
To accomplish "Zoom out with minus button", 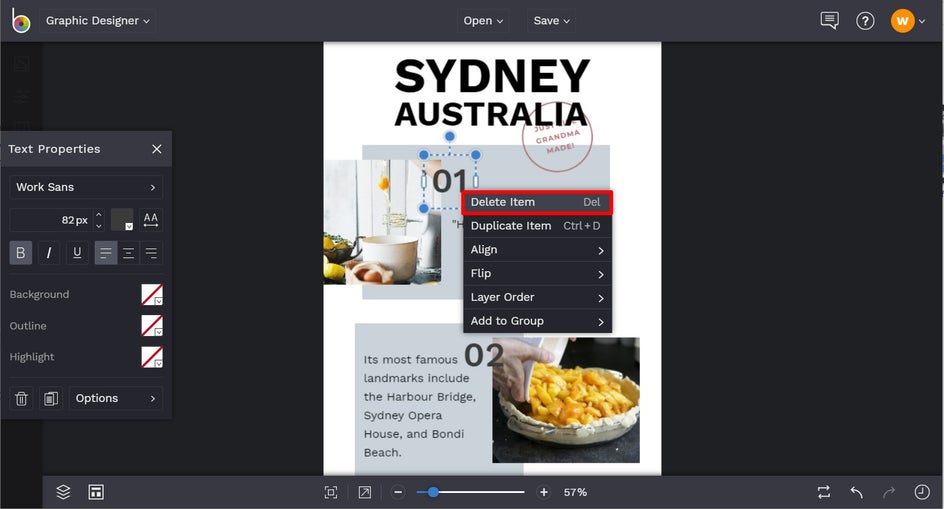I will pos(398,493).
